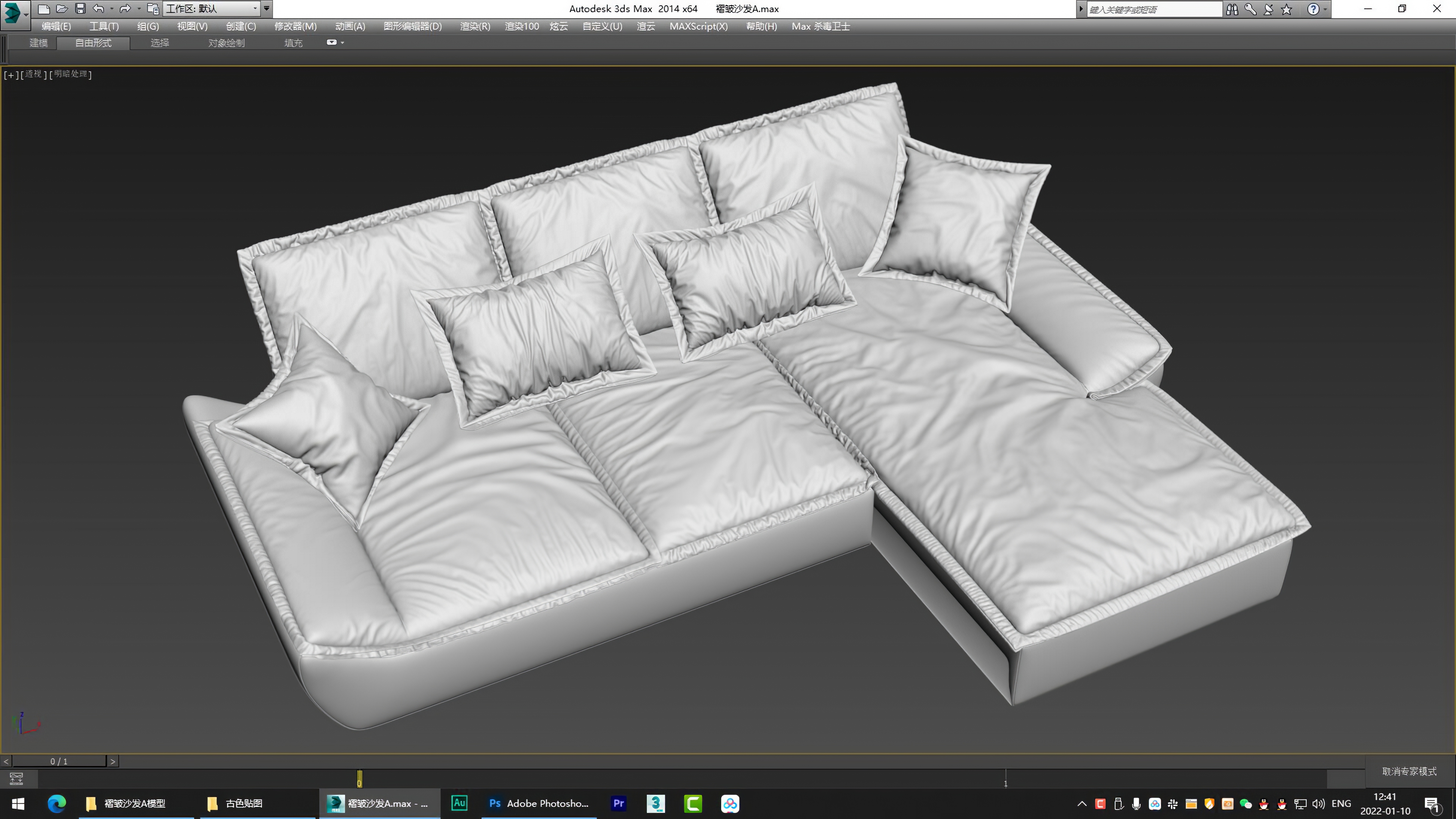Expand the 3ds Max application menu arrow
Screen dimensions: 1456x819
[25, 14]
